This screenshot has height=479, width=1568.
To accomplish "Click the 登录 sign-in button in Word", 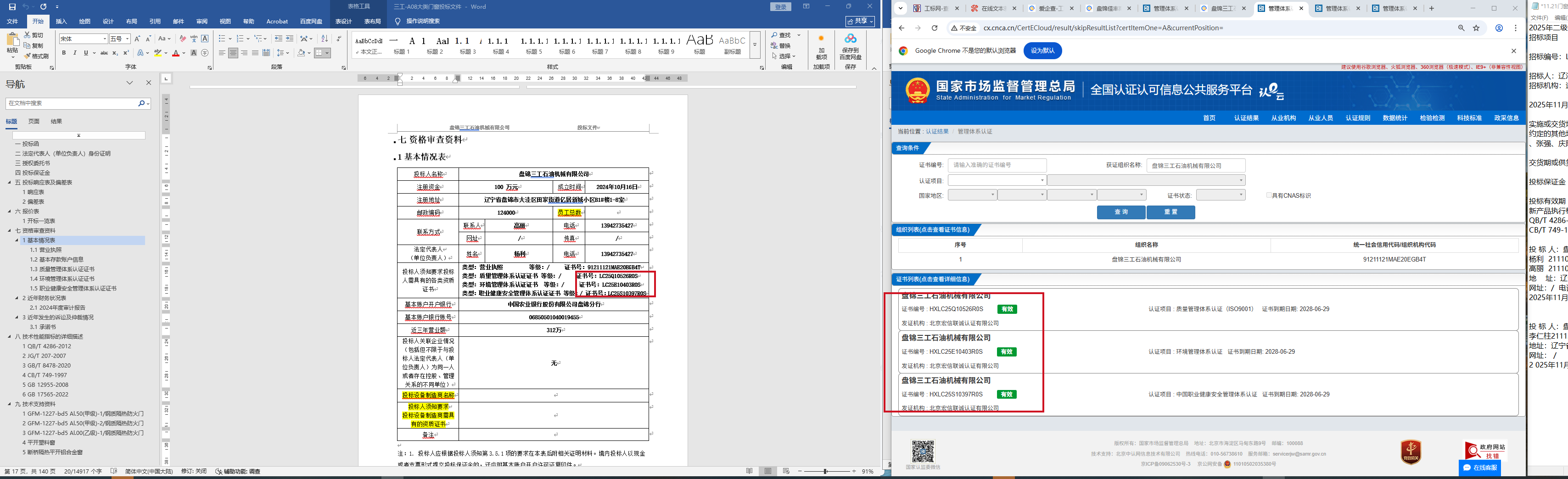I will point(781,7).
